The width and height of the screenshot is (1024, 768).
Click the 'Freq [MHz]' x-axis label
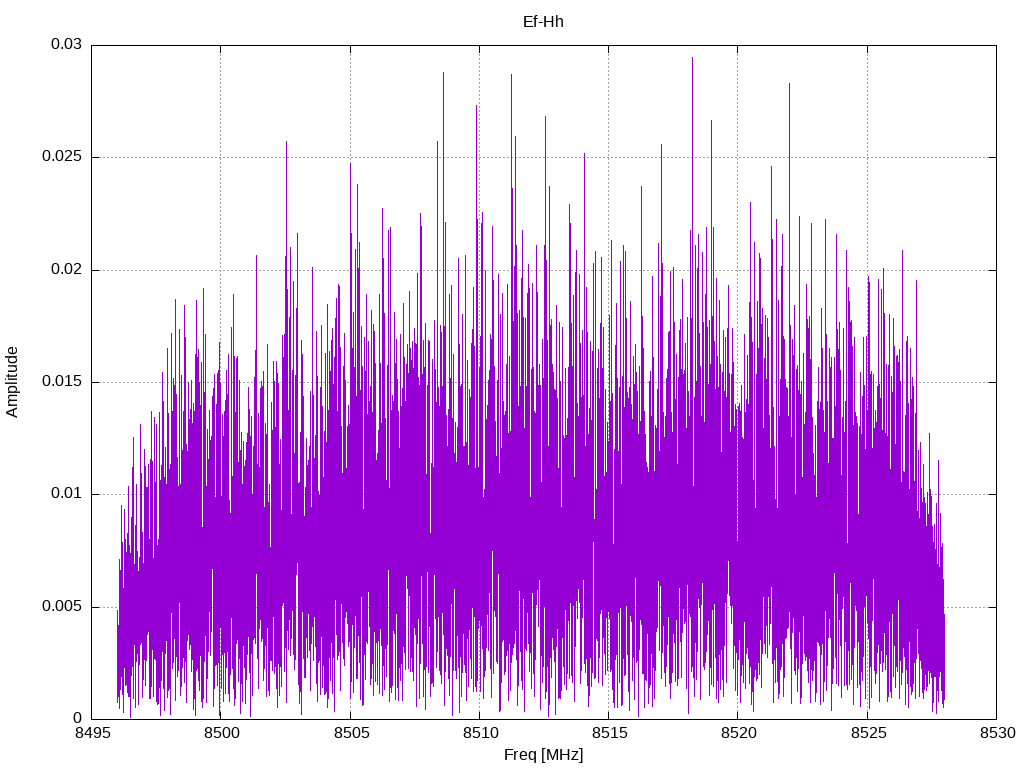pyautogui.click(x=543, y=755)
